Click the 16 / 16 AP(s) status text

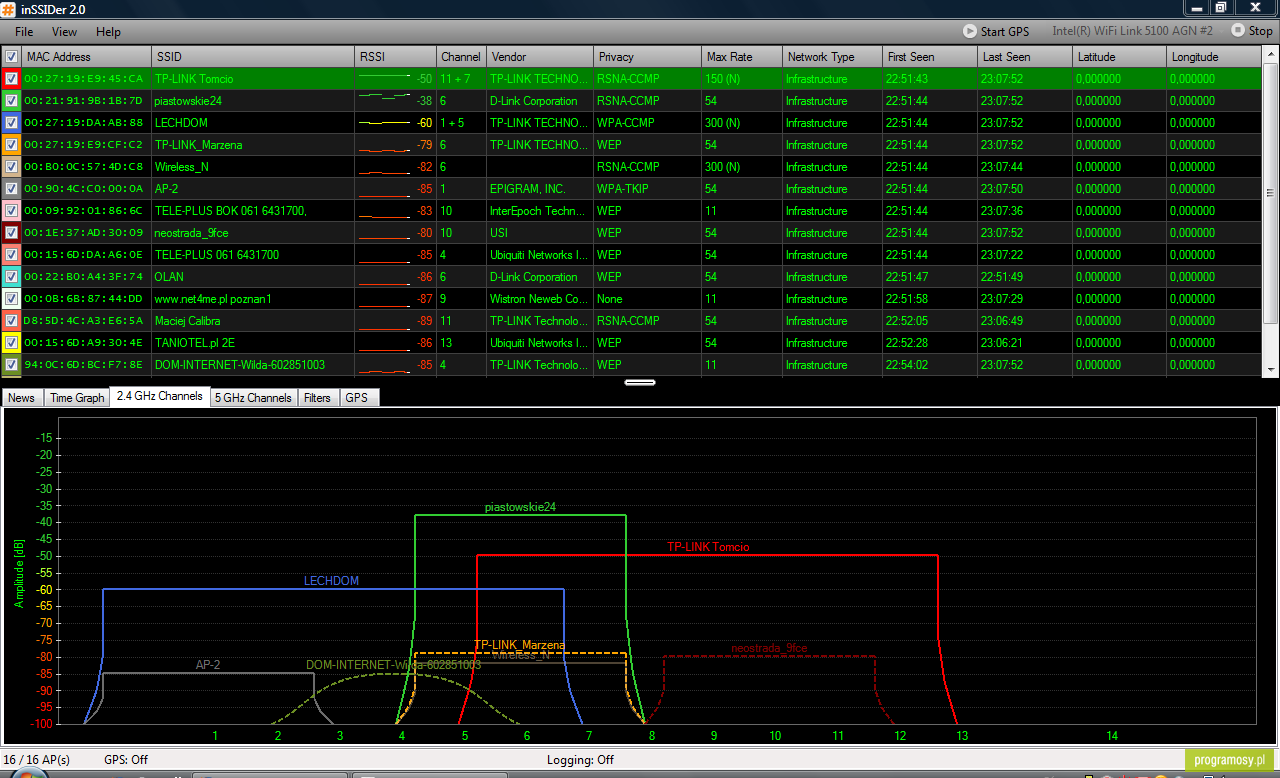pyautogui.click(x=36, y=760)
